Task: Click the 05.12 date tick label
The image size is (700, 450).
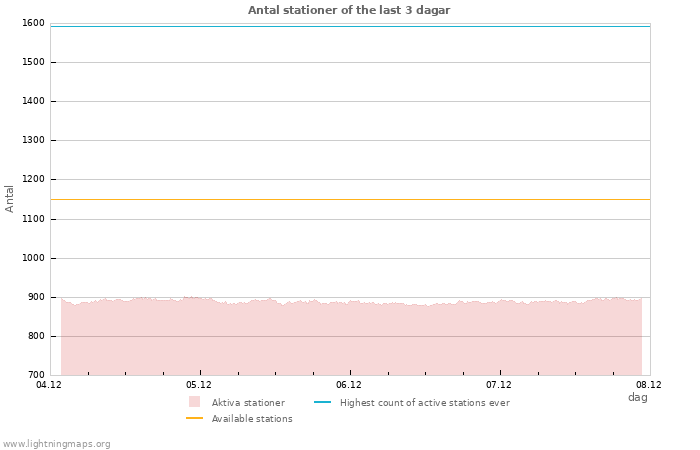Action: pyautogui.click(x=199, y=385)
